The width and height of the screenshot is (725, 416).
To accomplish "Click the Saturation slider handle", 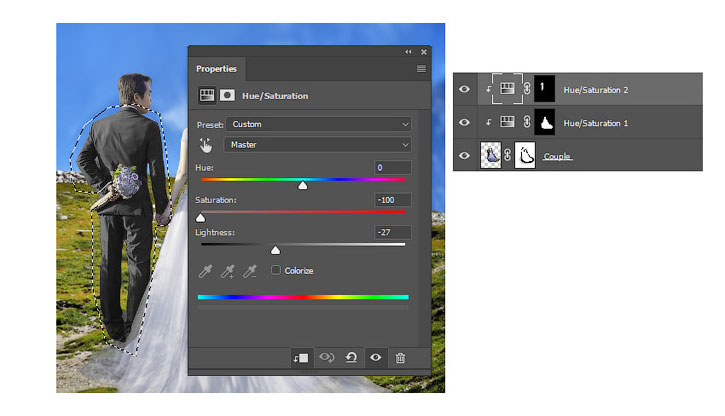I will (x=200, y=218).
